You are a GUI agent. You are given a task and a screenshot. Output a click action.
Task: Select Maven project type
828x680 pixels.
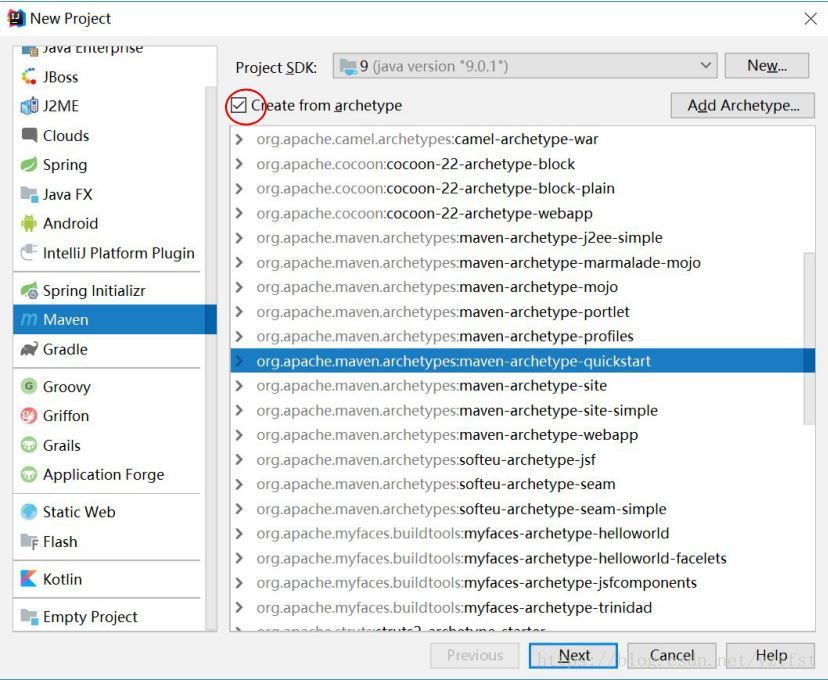click(115, 319)
